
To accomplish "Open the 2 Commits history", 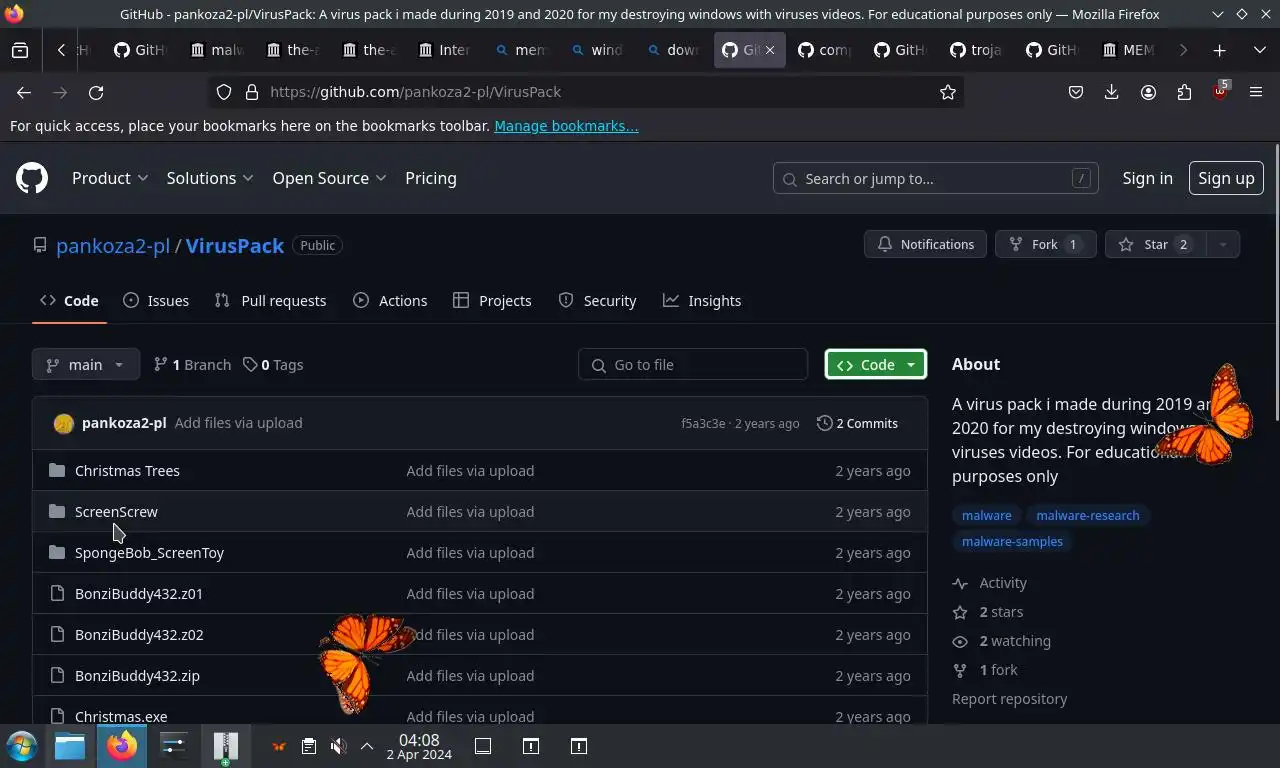I will [857, 423].
